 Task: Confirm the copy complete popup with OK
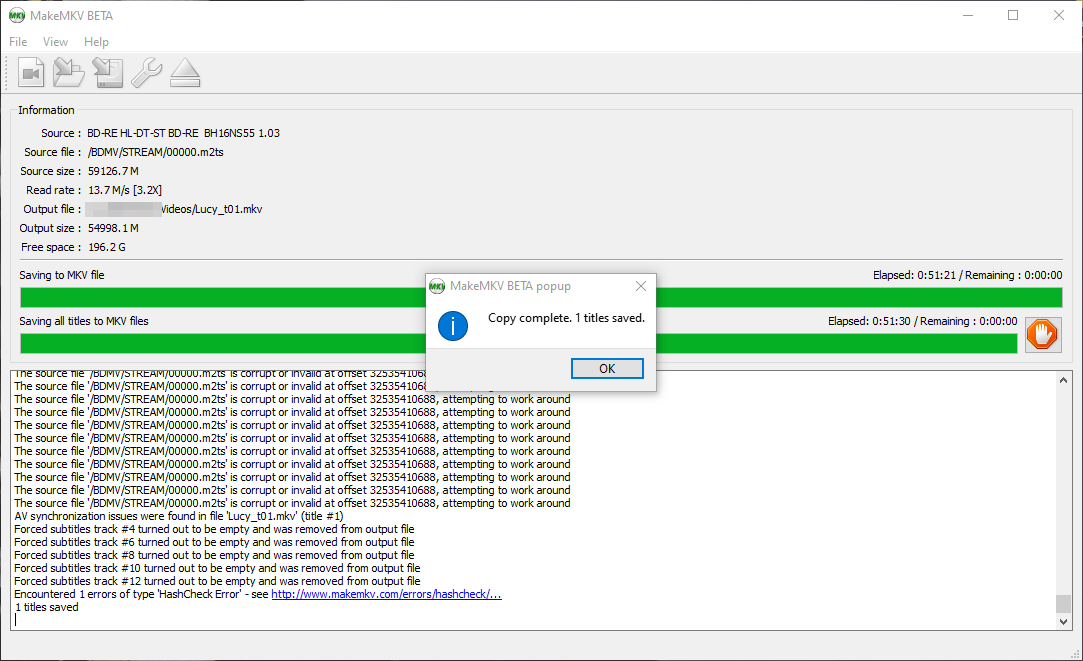[x=607, y=368]
